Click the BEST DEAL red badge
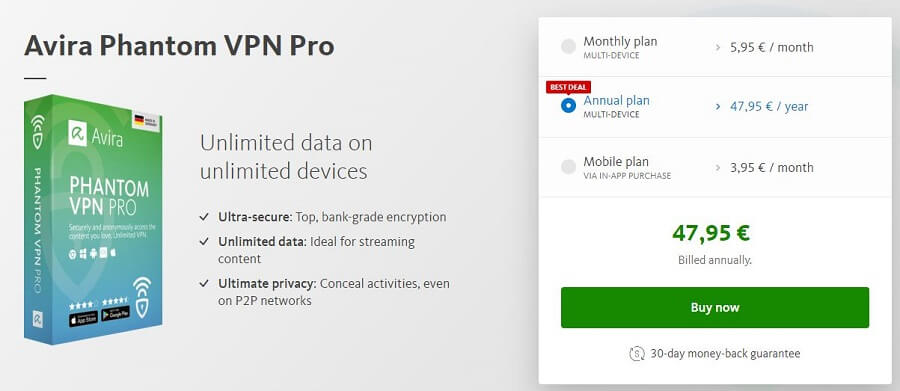This screenshot has width=900, height=391. tap(568, 87)
